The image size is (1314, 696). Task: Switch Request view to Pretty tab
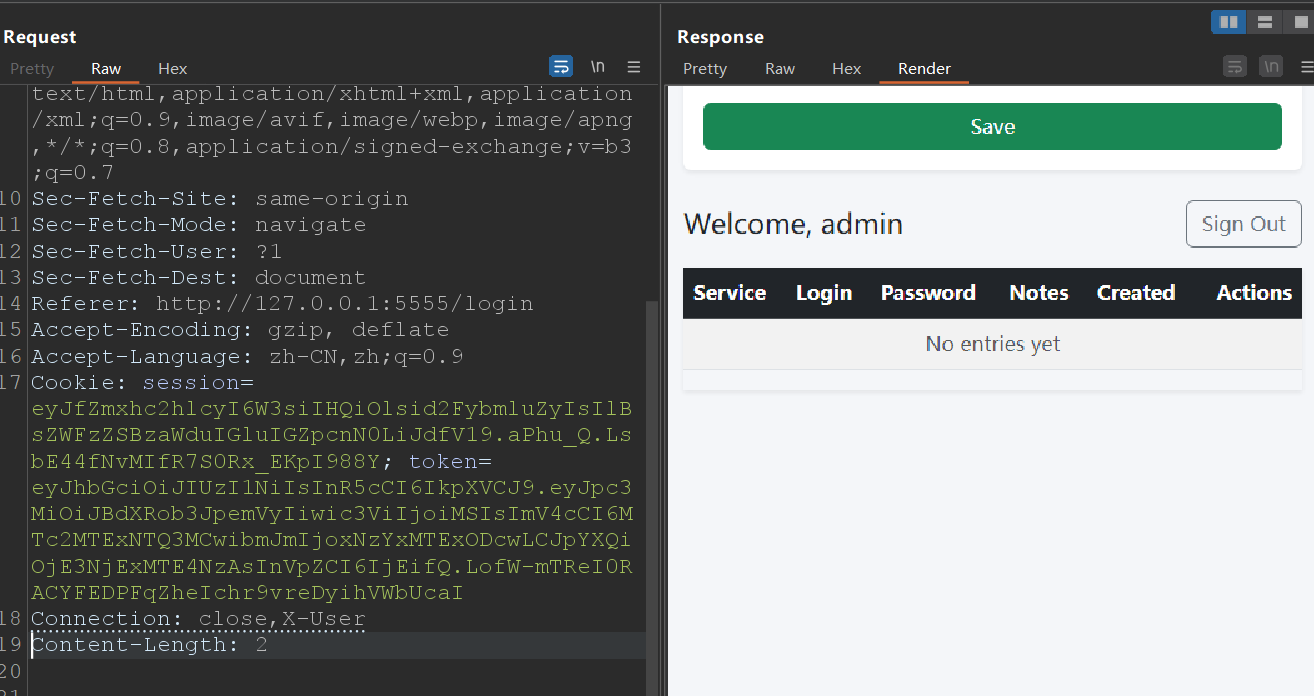pos(32,69)
